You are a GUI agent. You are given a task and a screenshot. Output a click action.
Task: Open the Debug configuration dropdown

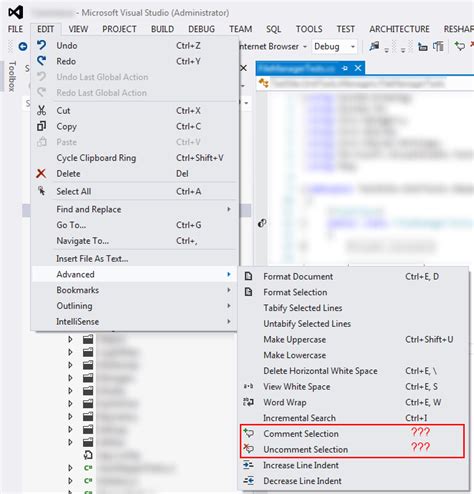tap(334, 46)
